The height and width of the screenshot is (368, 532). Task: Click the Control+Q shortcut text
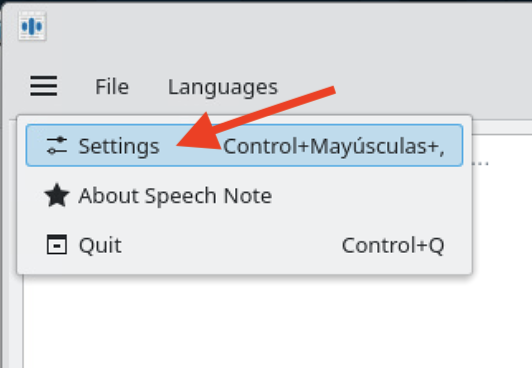pyautogui.click(x=393, y=245)
